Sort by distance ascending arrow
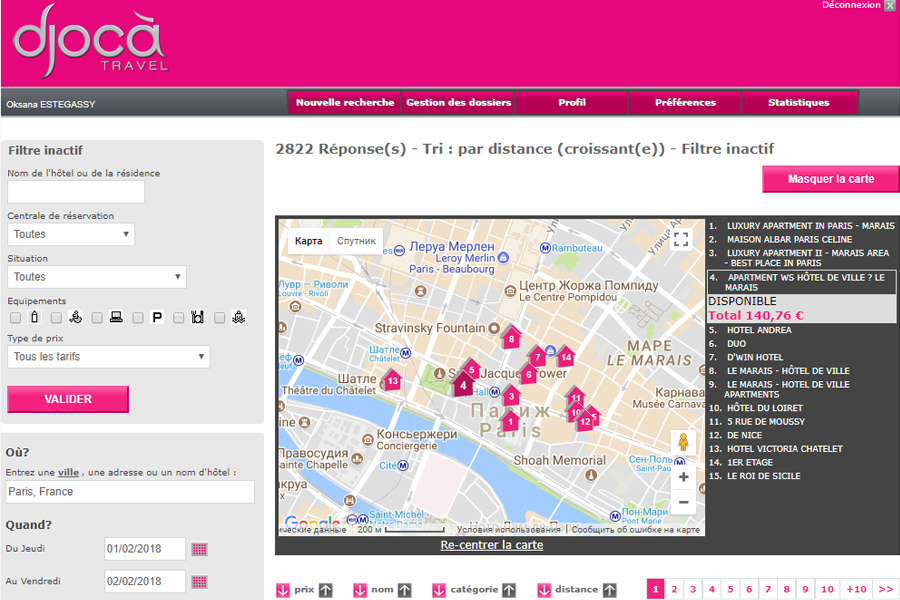The height and width of the screenshot is (600, 900). (x=609, y=590)
